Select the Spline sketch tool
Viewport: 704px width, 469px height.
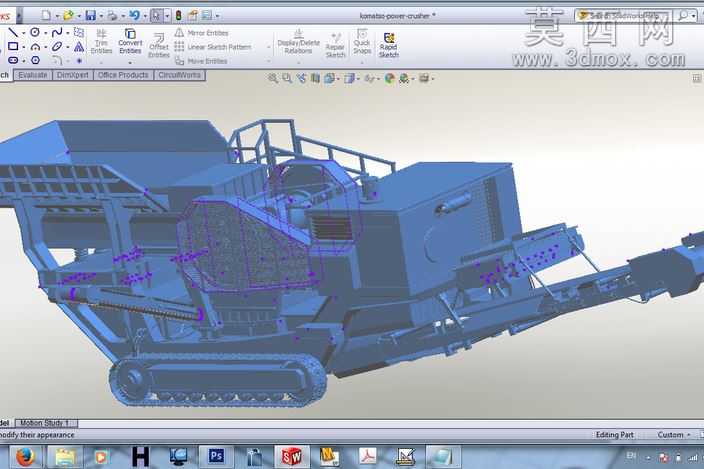click(57, 32)
